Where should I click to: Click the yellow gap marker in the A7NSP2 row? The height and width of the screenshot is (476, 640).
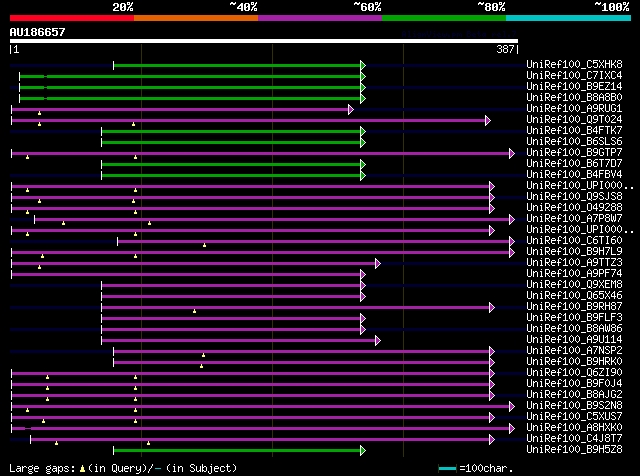coord(203,355)
